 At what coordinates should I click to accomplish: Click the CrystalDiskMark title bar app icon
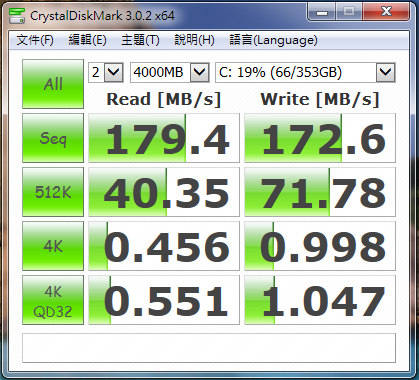pos(17,16)
